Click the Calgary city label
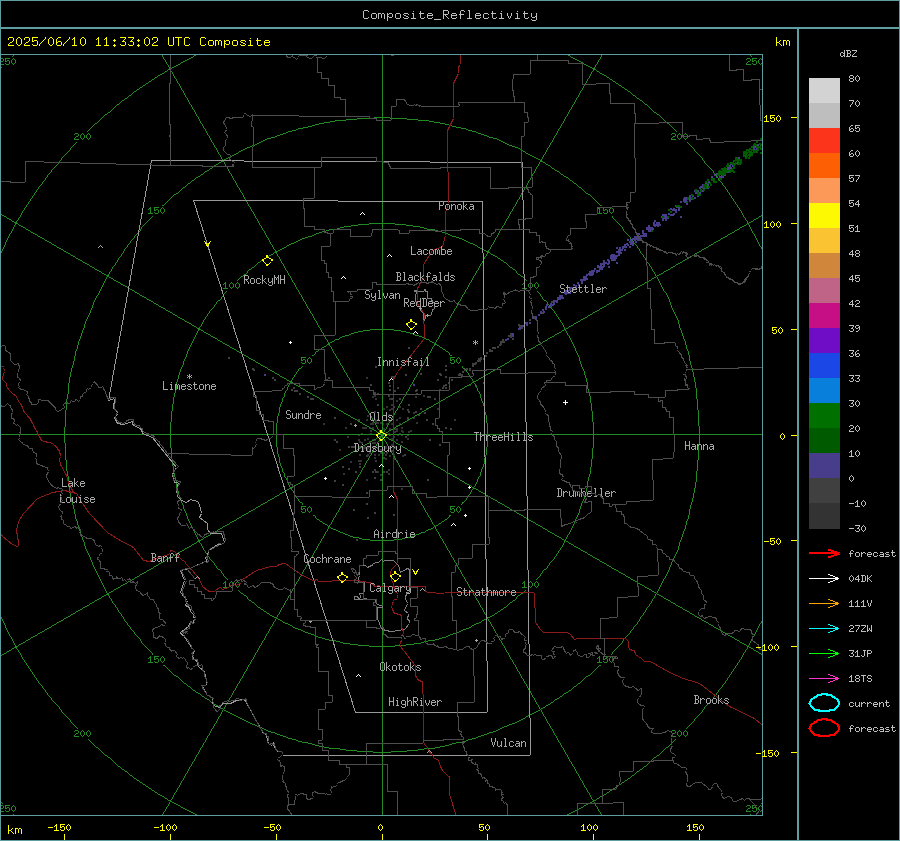900x841 pixels. pyautogui.click(x=390, y=588)
